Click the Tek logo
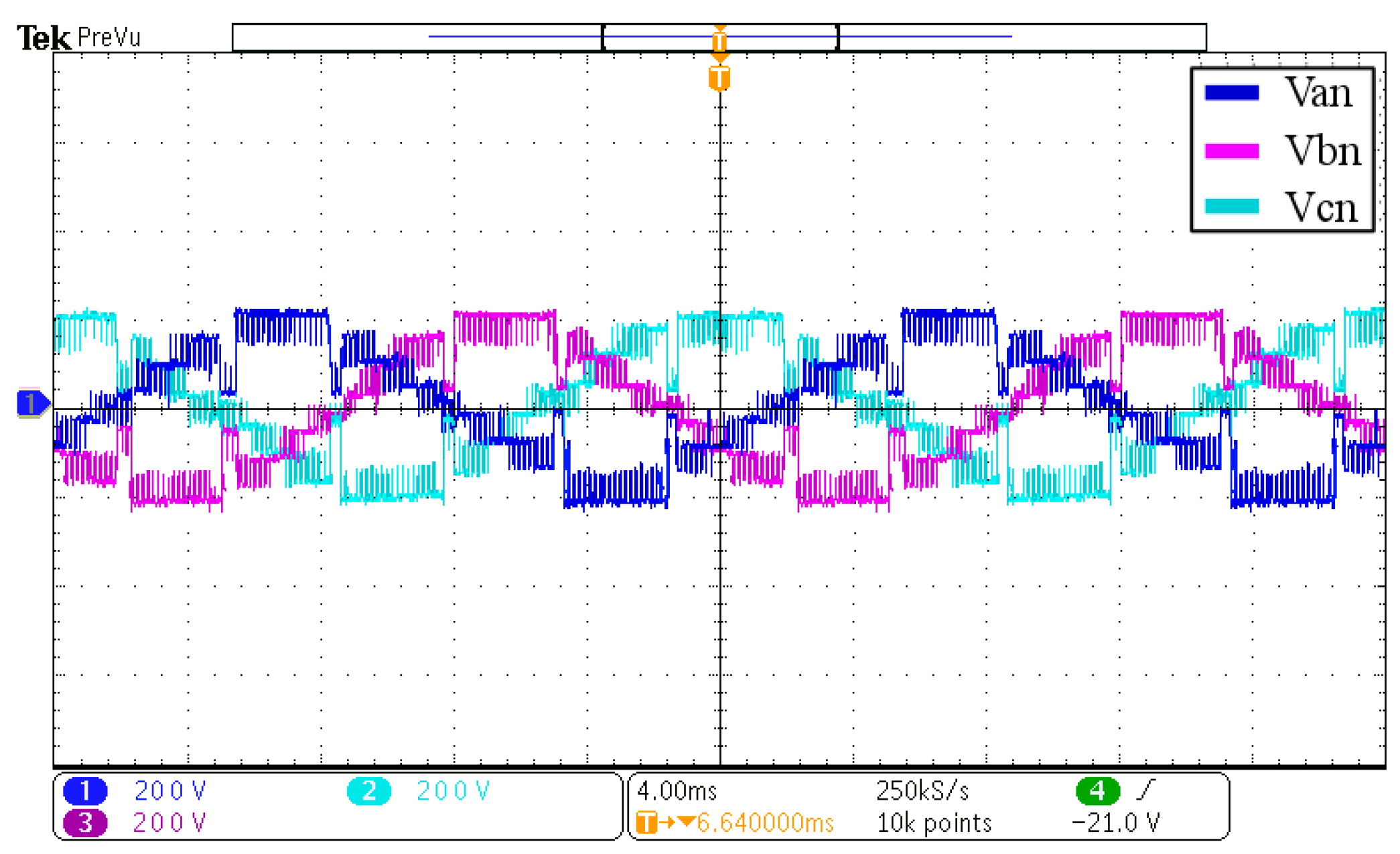The width and height of the screenshot is (1400, 854). [x=44, y=38]
